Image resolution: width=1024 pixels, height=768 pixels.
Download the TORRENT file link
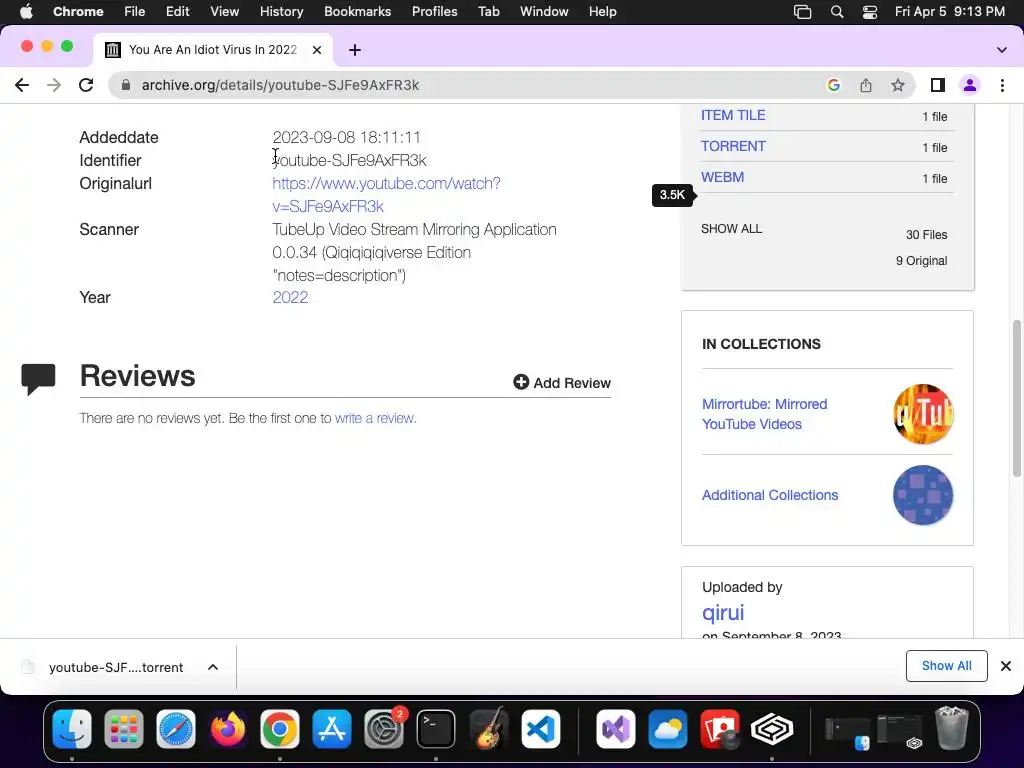[733, 146]
